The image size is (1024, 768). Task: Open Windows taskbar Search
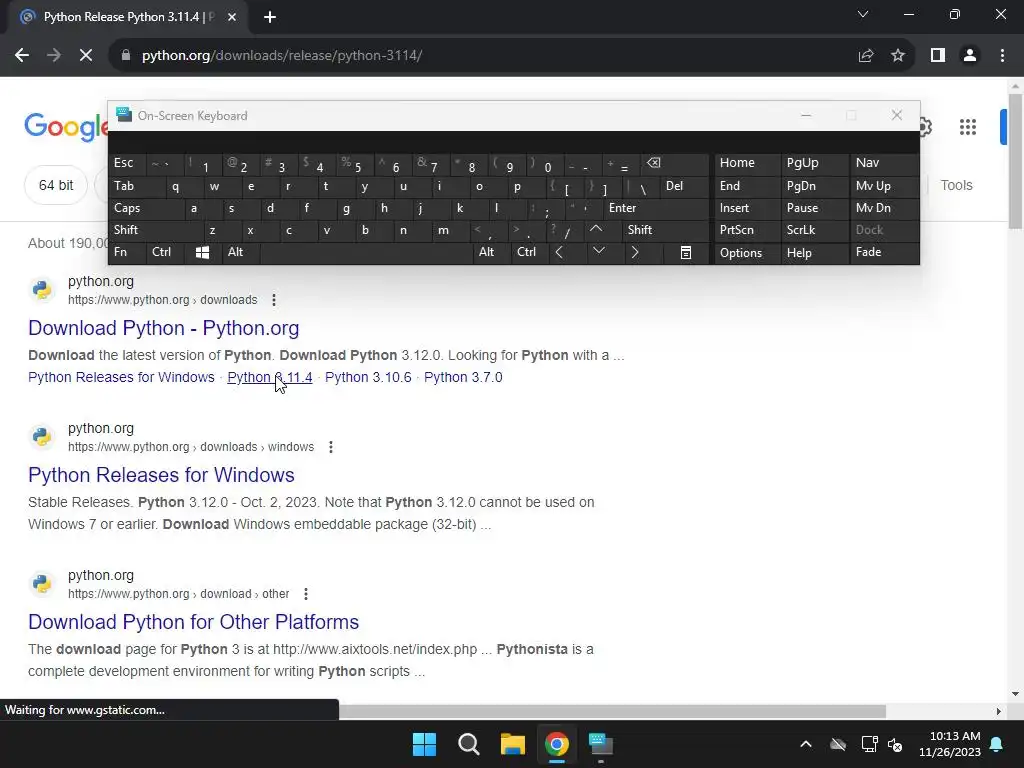(x=469, y=744)
